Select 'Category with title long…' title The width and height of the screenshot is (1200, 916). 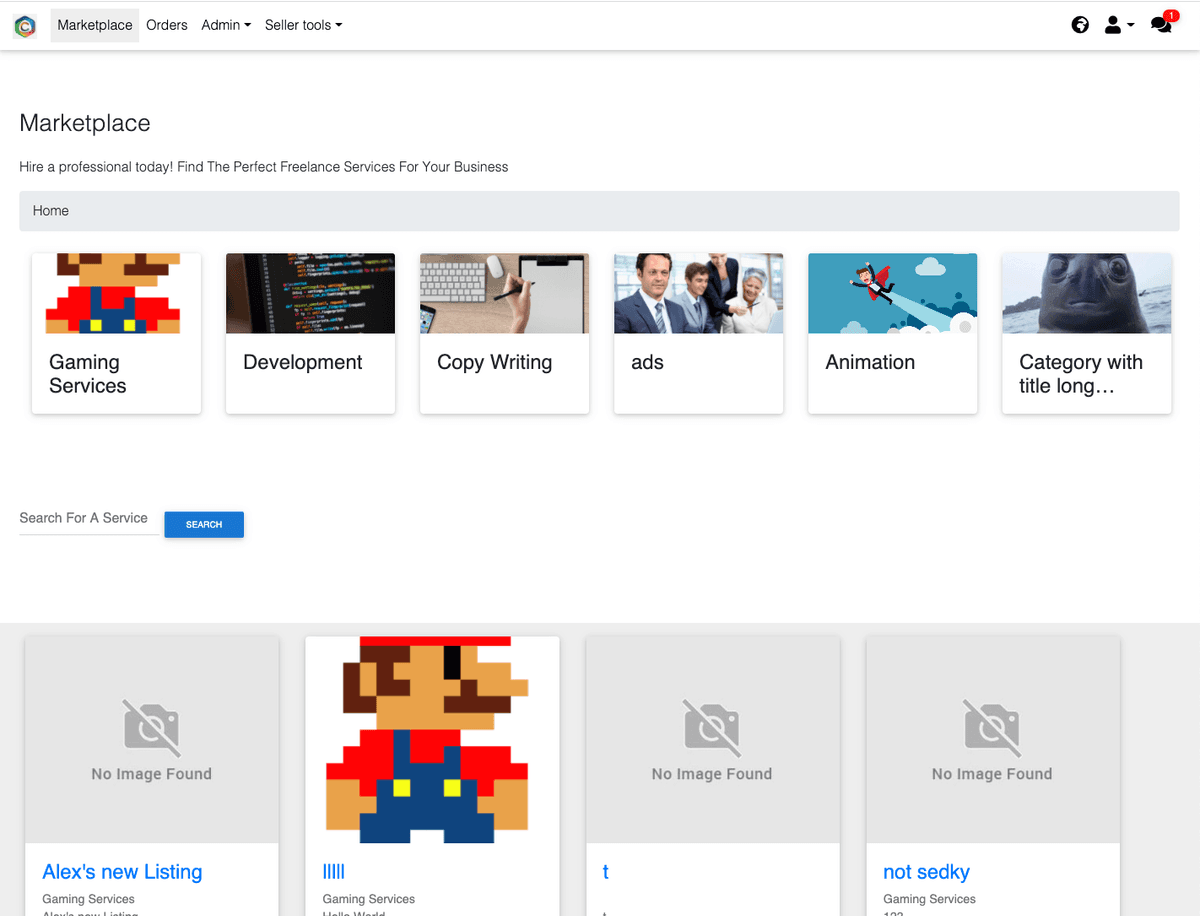(x=1081, y=374)
